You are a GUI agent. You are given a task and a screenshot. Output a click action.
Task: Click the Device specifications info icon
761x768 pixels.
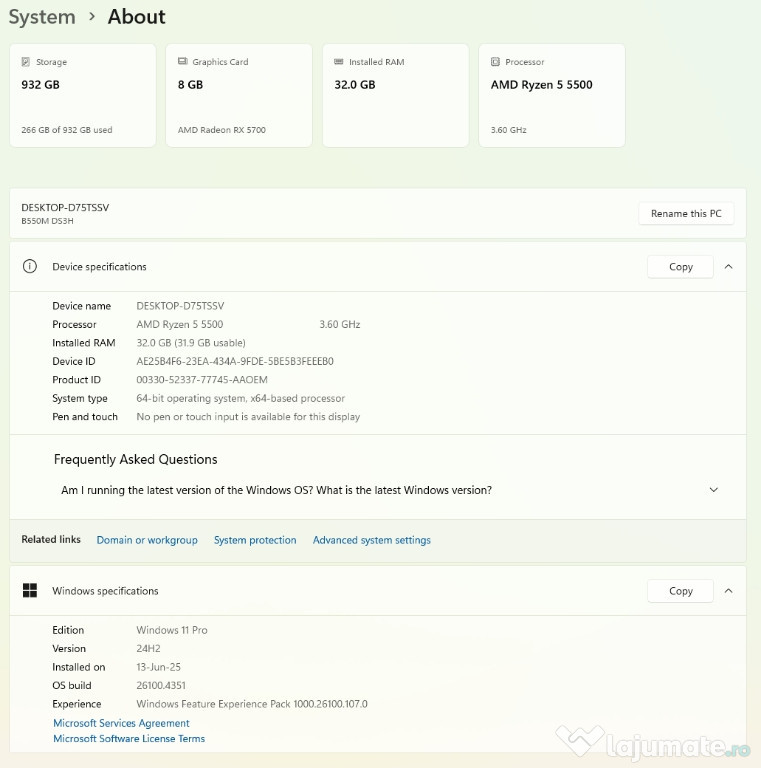click(29, 266)
